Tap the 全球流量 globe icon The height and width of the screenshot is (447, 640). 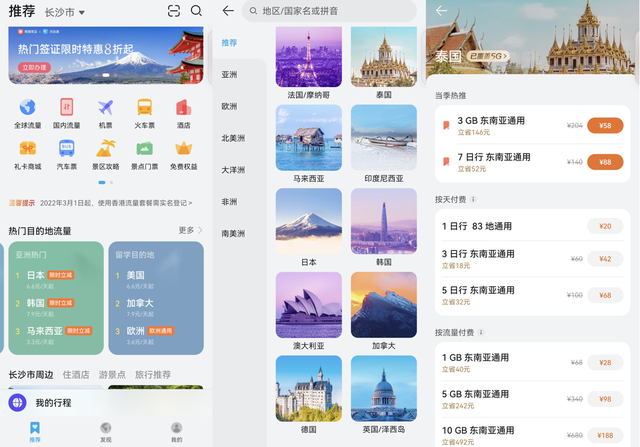(28, 107)
